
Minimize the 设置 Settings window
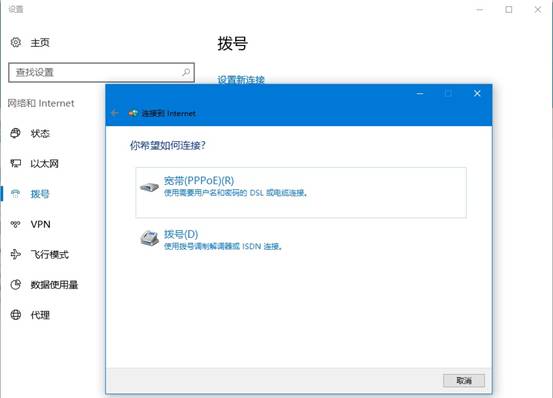pyautogui.click(x=480, y=10)
